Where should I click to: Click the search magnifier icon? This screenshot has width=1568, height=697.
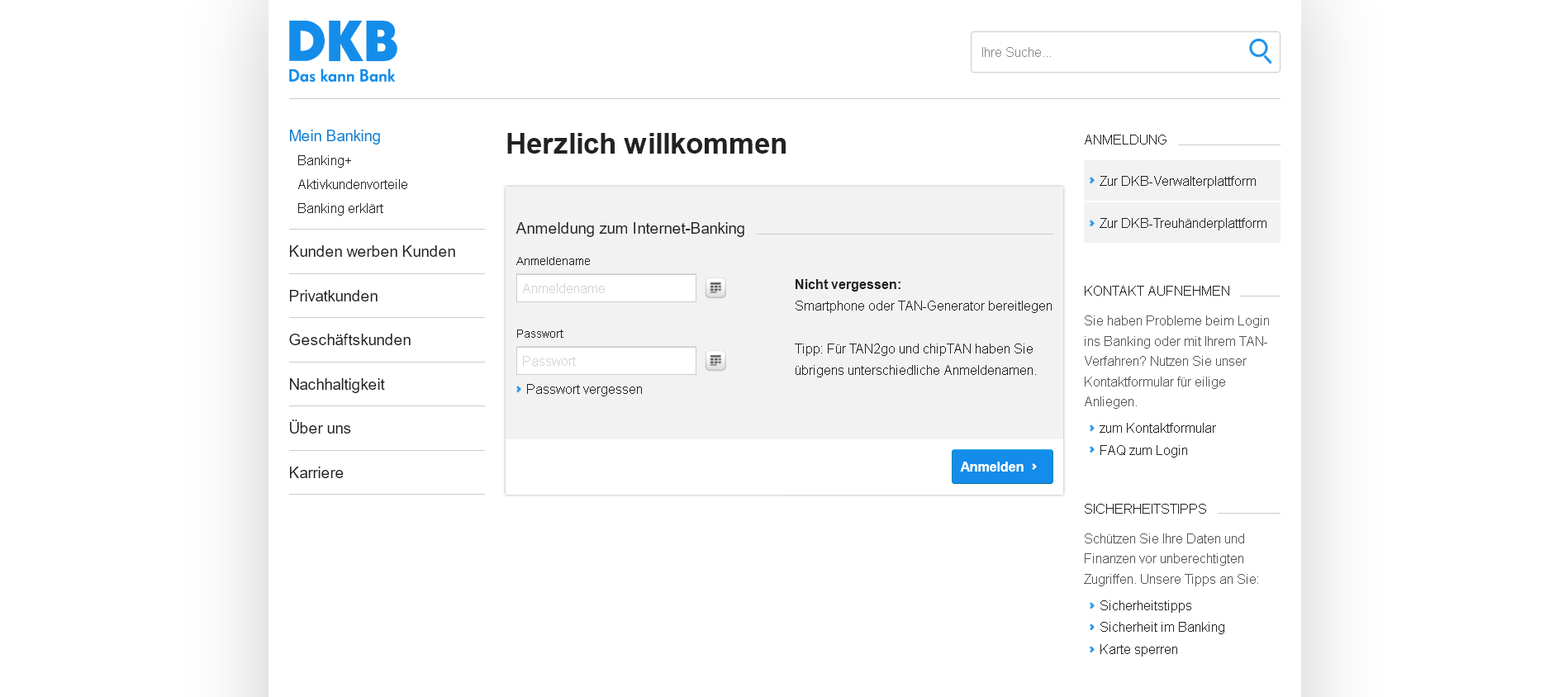tap(1259, 51)
